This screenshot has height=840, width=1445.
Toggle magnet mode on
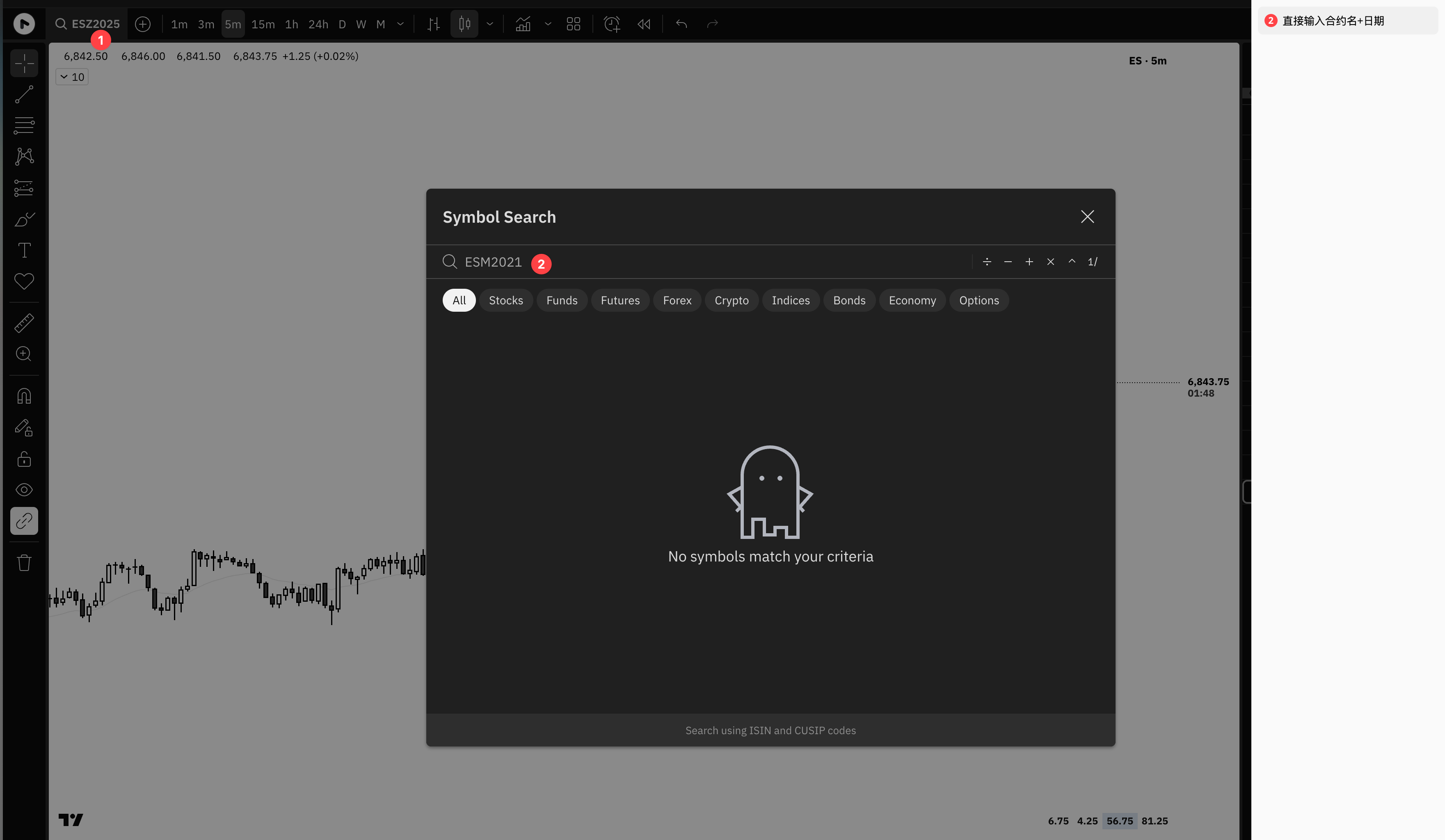pyautogui.click(x=24, y=396)
